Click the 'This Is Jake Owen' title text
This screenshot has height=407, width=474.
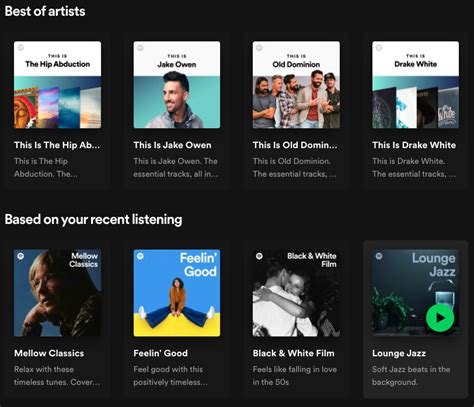[x=172, y=145]
